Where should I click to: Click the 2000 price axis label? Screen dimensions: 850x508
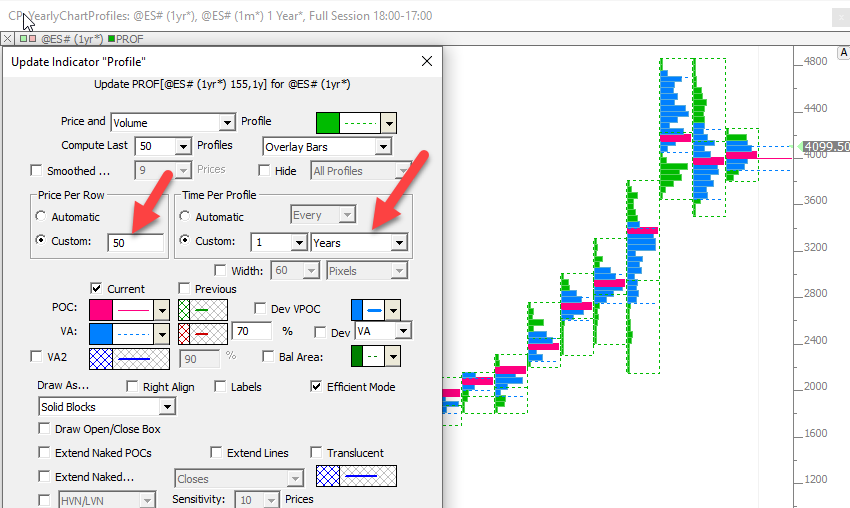pyautogui.click(x=816, y=386)
